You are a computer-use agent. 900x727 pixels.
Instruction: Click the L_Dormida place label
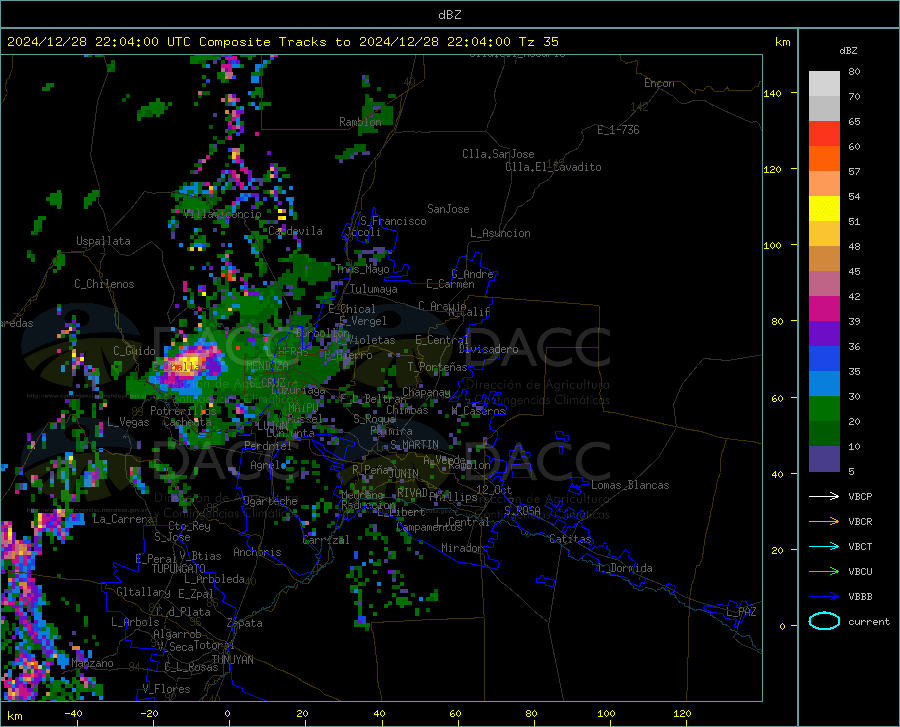[624, 568]
